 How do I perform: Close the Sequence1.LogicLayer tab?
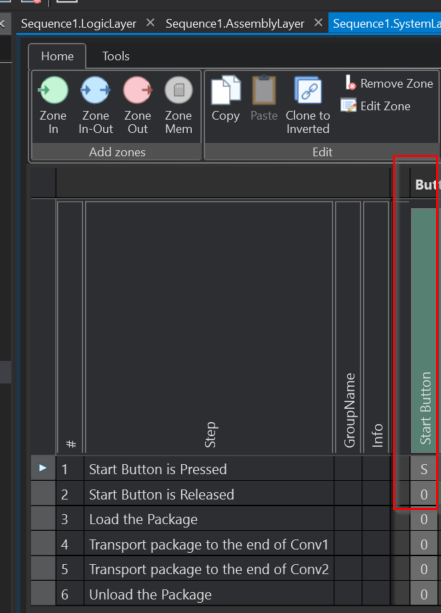coord(150,23)
